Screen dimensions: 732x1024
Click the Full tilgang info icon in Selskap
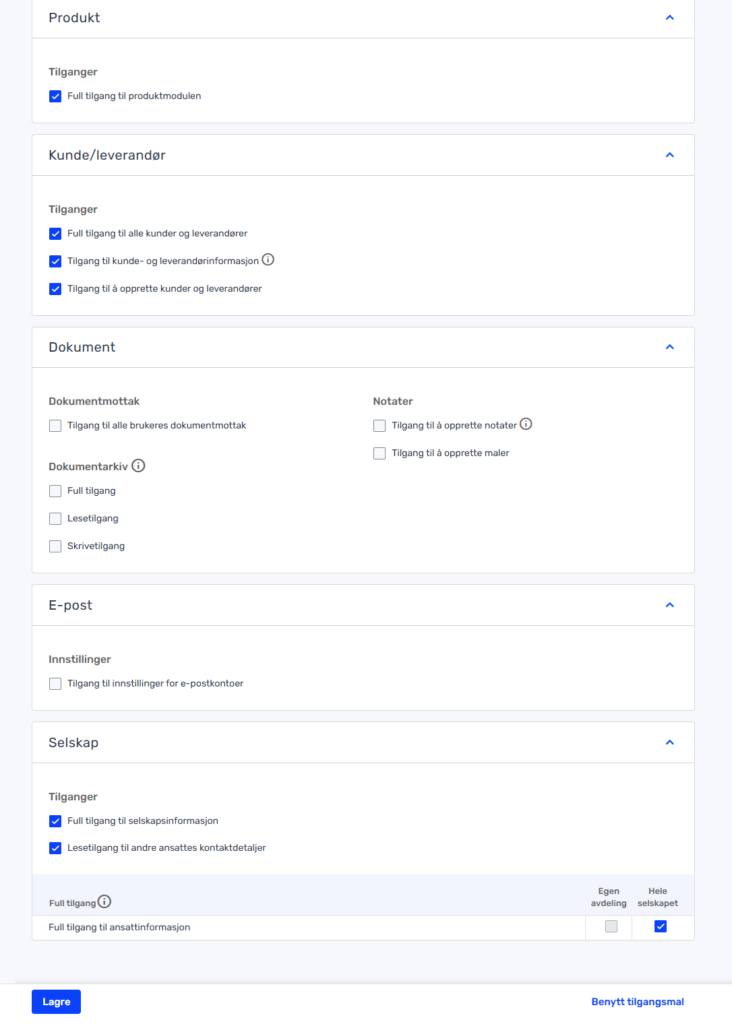104,902
